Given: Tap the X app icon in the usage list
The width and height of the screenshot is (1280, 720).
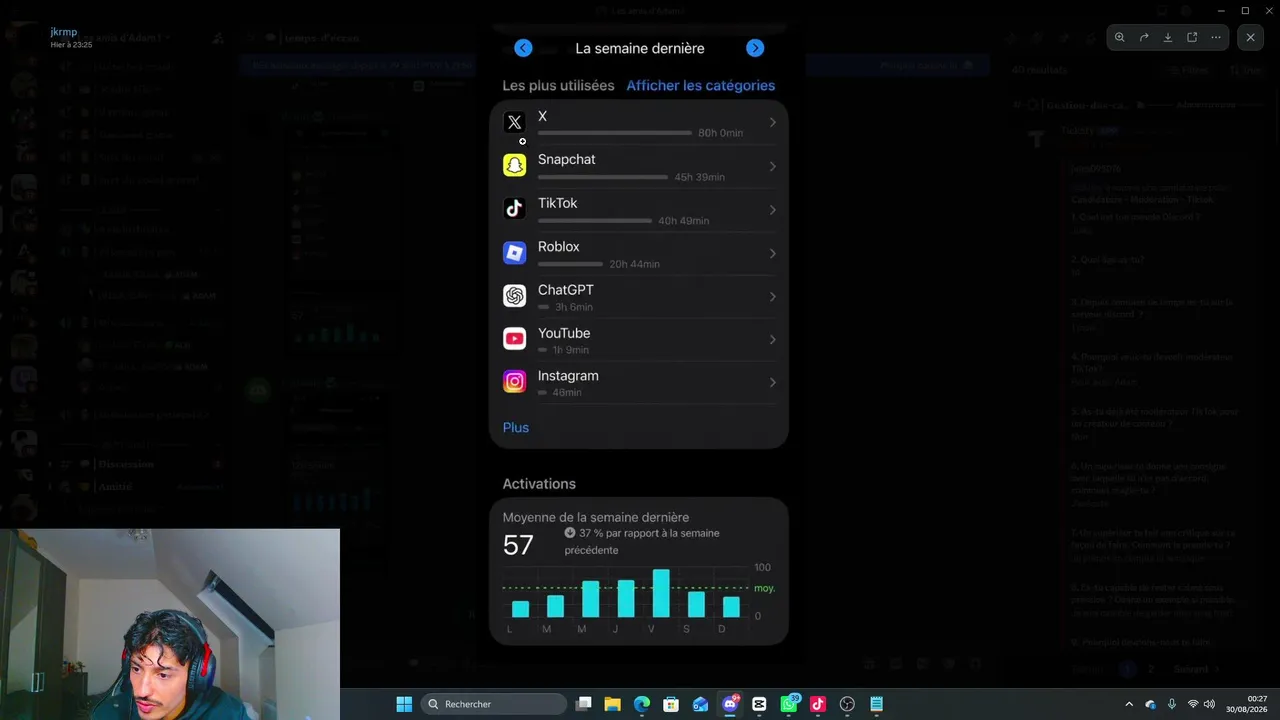Looking at the screenshot, I should (514, 123).
